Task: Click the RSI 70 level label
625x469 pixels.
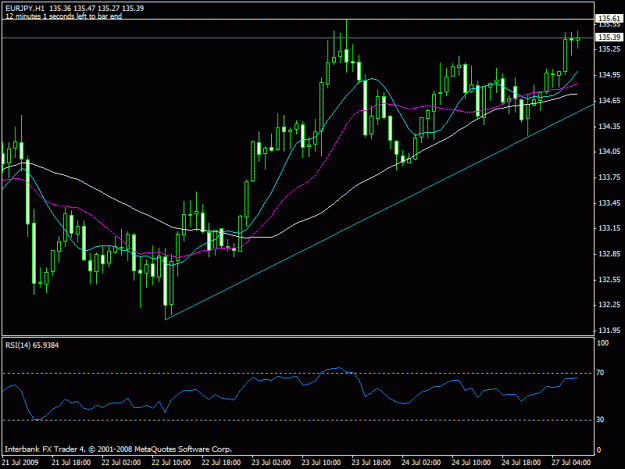Action: [600, 373]
